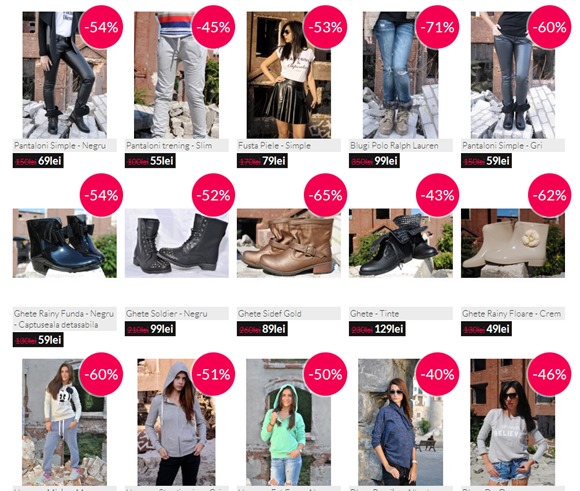The height and width of the screenshot is (491, 580).
Task: Open the Ghete Rainy Floare - Crem boots image
Action: tap(513, 243)
